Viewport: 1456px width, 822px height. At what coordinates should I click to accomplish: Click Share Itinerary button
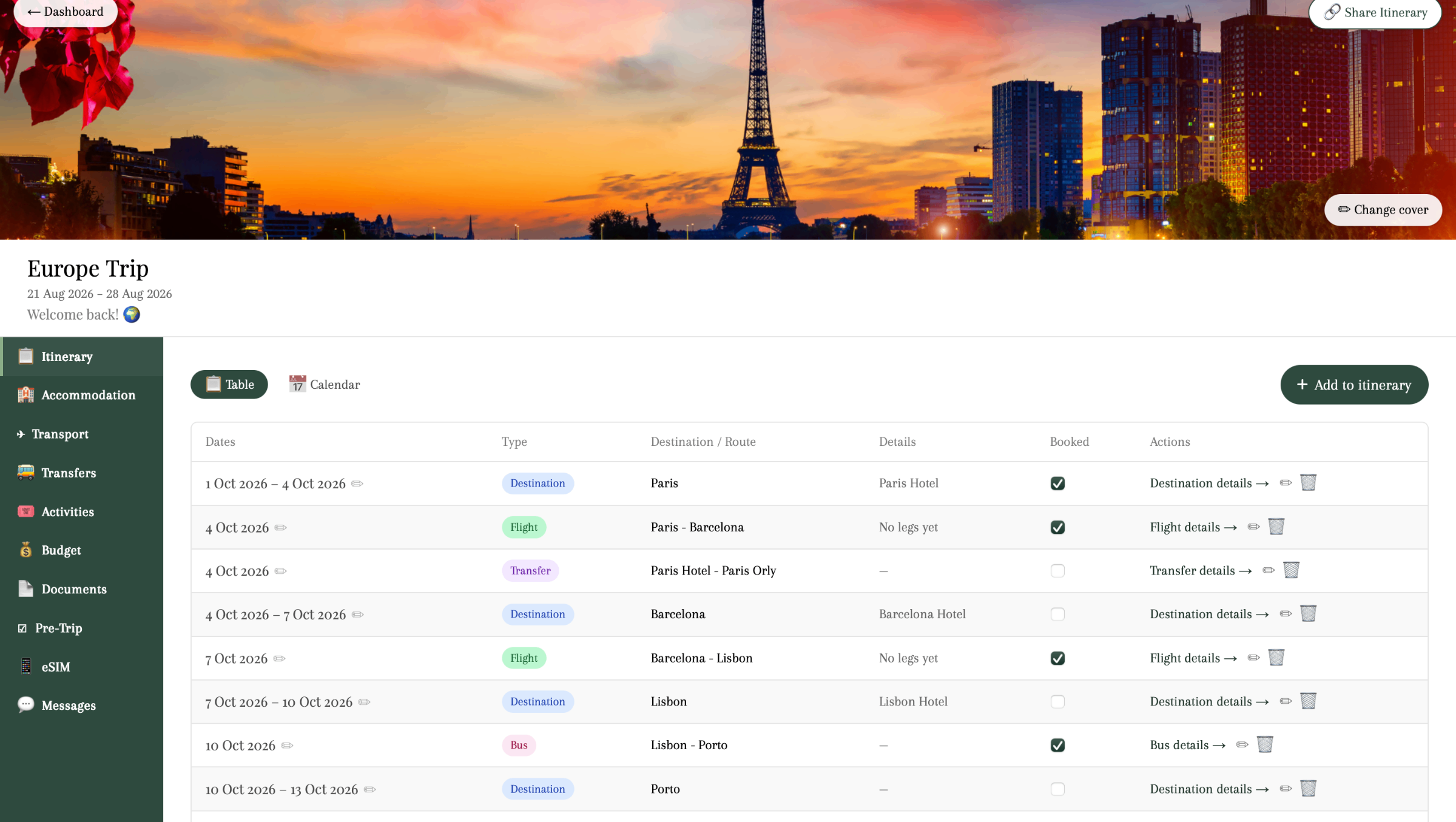click(x=1375, y=13)
